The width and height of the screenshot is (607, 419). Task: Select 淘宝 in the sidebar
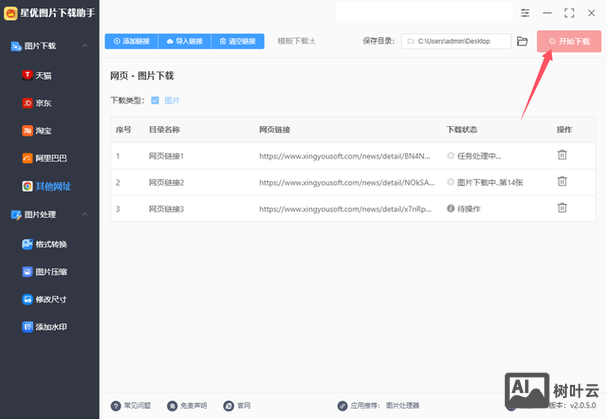[37, 131]
